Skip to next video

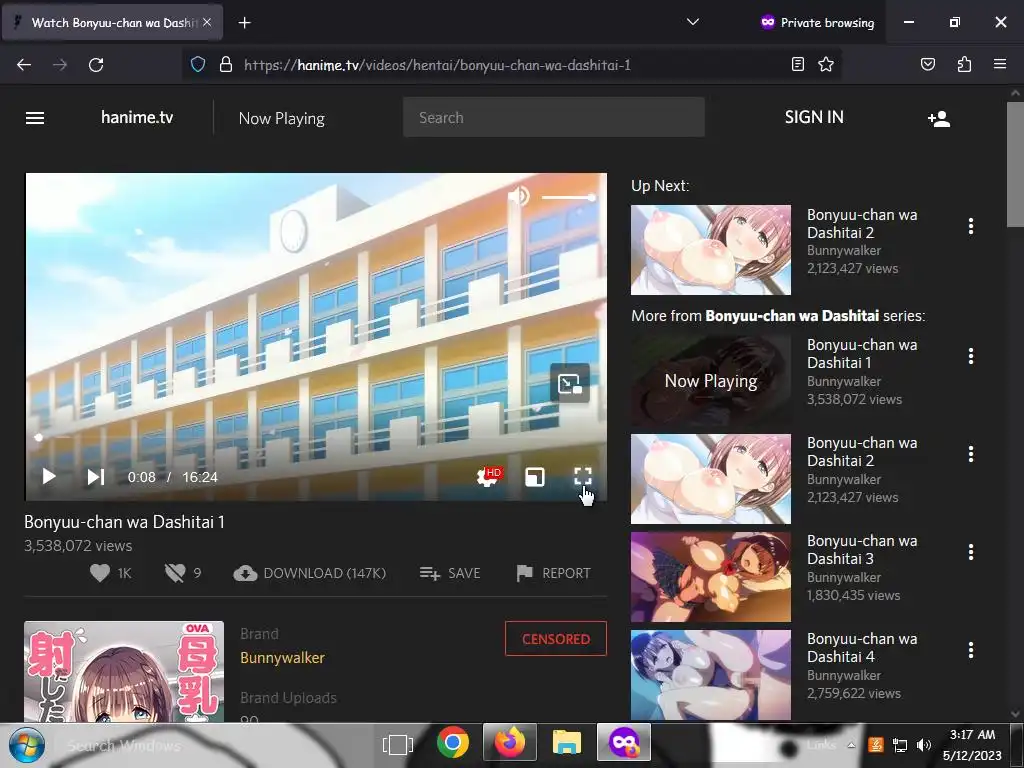(96, 477)
